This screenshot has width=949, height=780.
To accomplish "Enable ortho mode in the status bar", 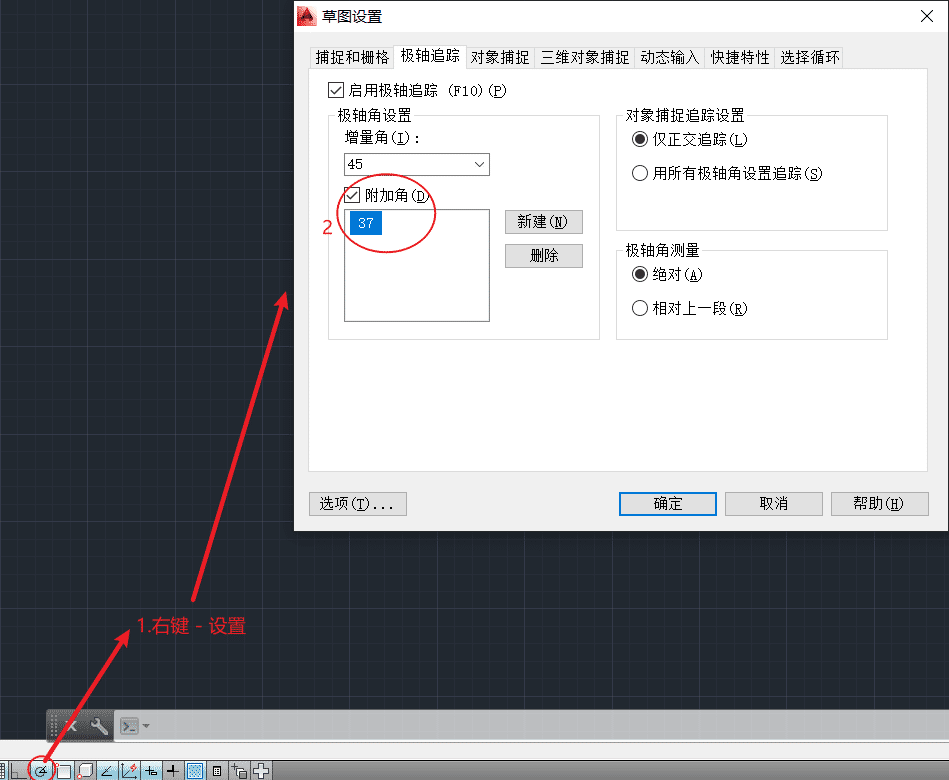I will [19, 770].
